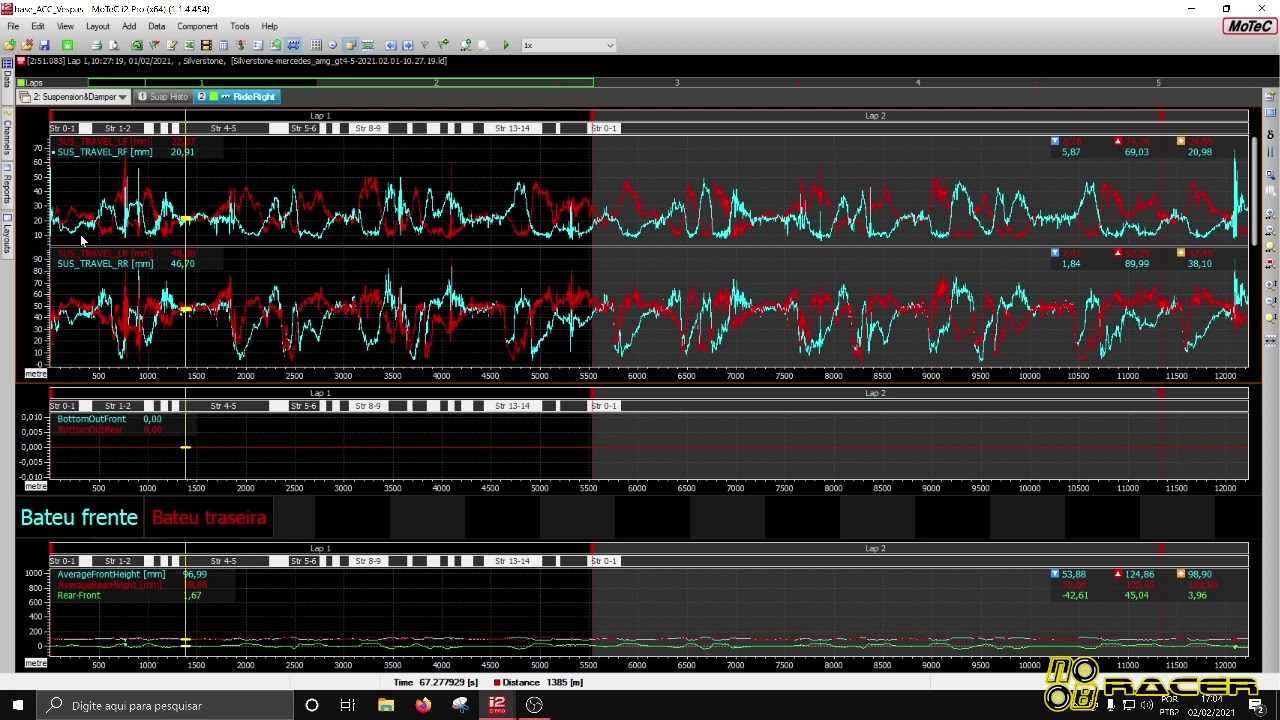
Task: Click the red zoom icon in right sidebar
Action: tap(1271, 262)
